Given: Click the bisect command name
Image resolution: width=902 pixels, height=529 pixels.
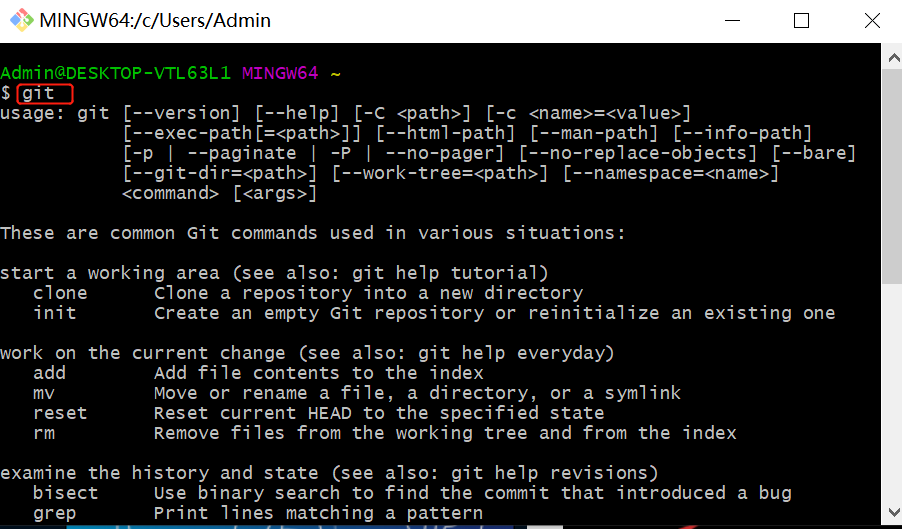Looking at the screenshot, I should click(x=65, y=493).
